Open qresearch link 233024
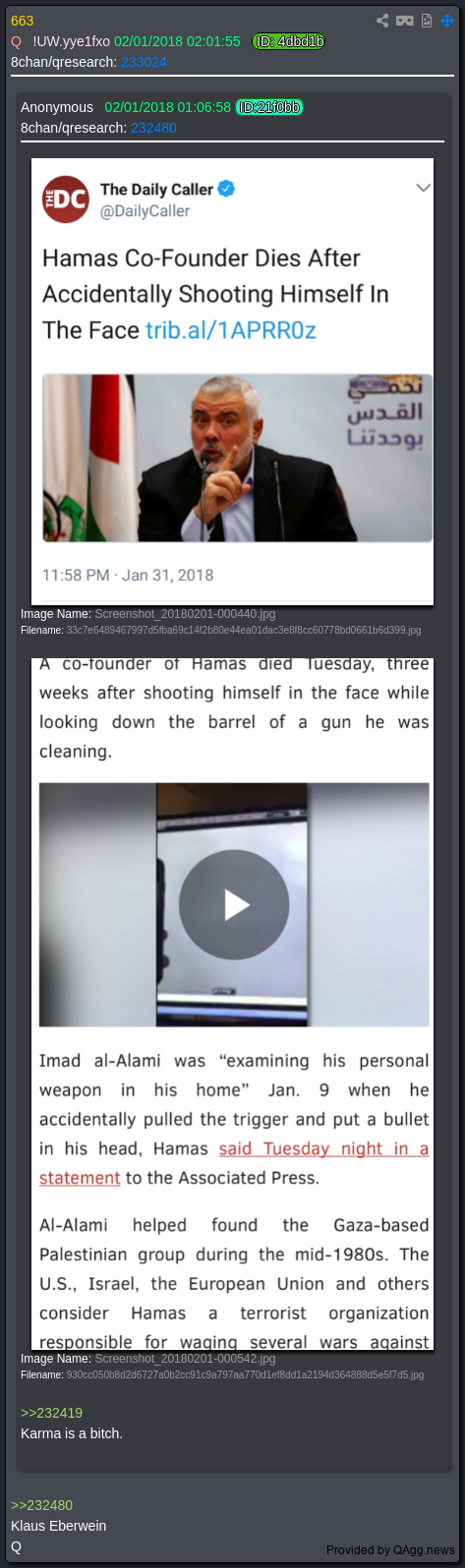Screen dimensions: 465x1568 point(144,62)
